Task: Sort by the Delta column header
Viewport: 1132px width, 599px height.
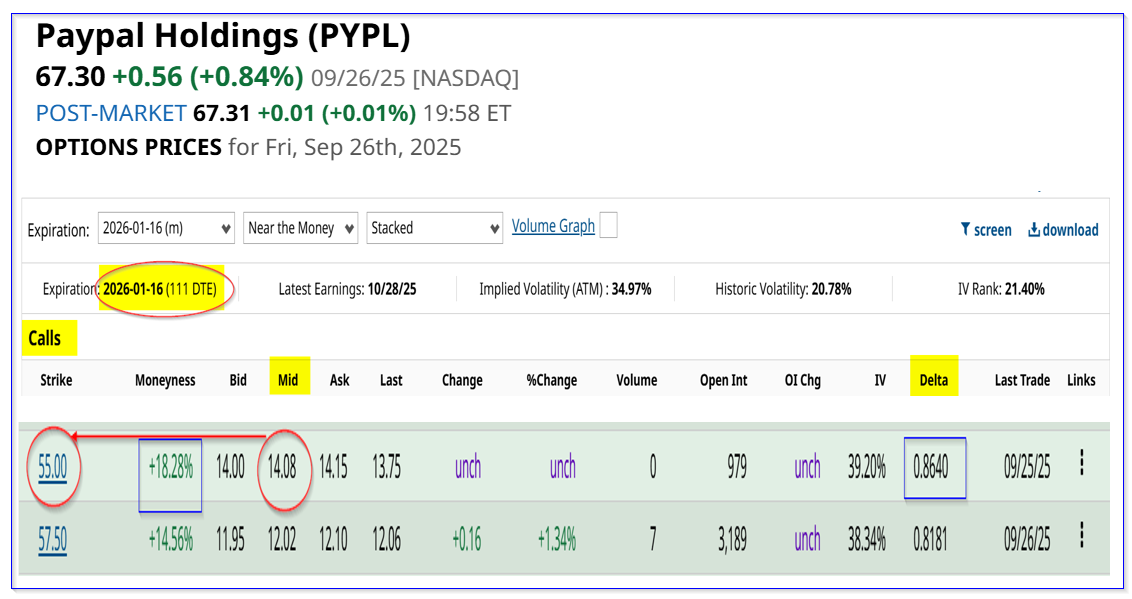Action: tap(933, 380)
